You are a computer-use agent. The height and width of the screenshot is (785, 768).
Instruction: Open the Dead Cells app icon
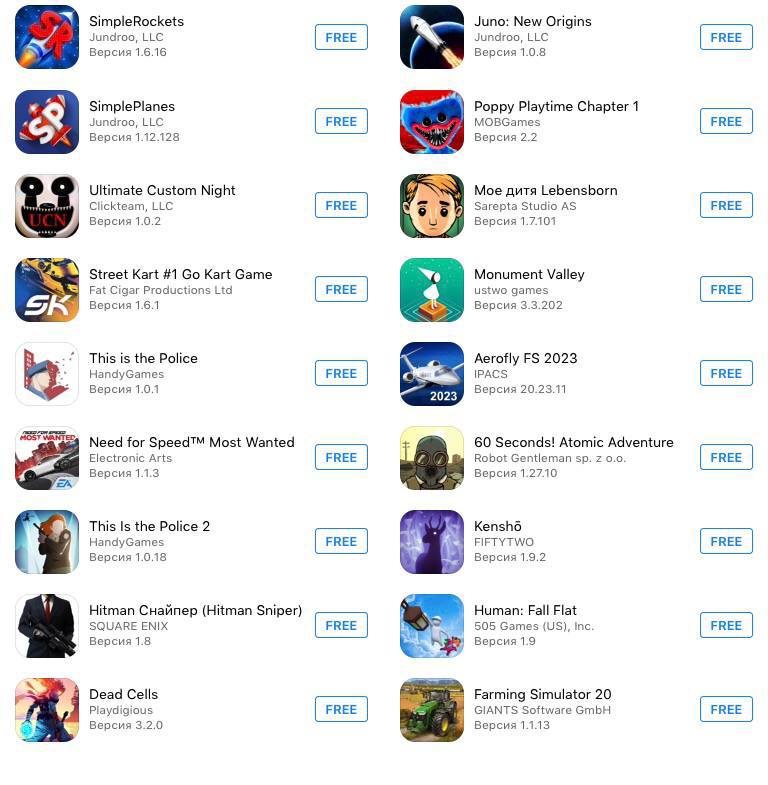(47, 710)
